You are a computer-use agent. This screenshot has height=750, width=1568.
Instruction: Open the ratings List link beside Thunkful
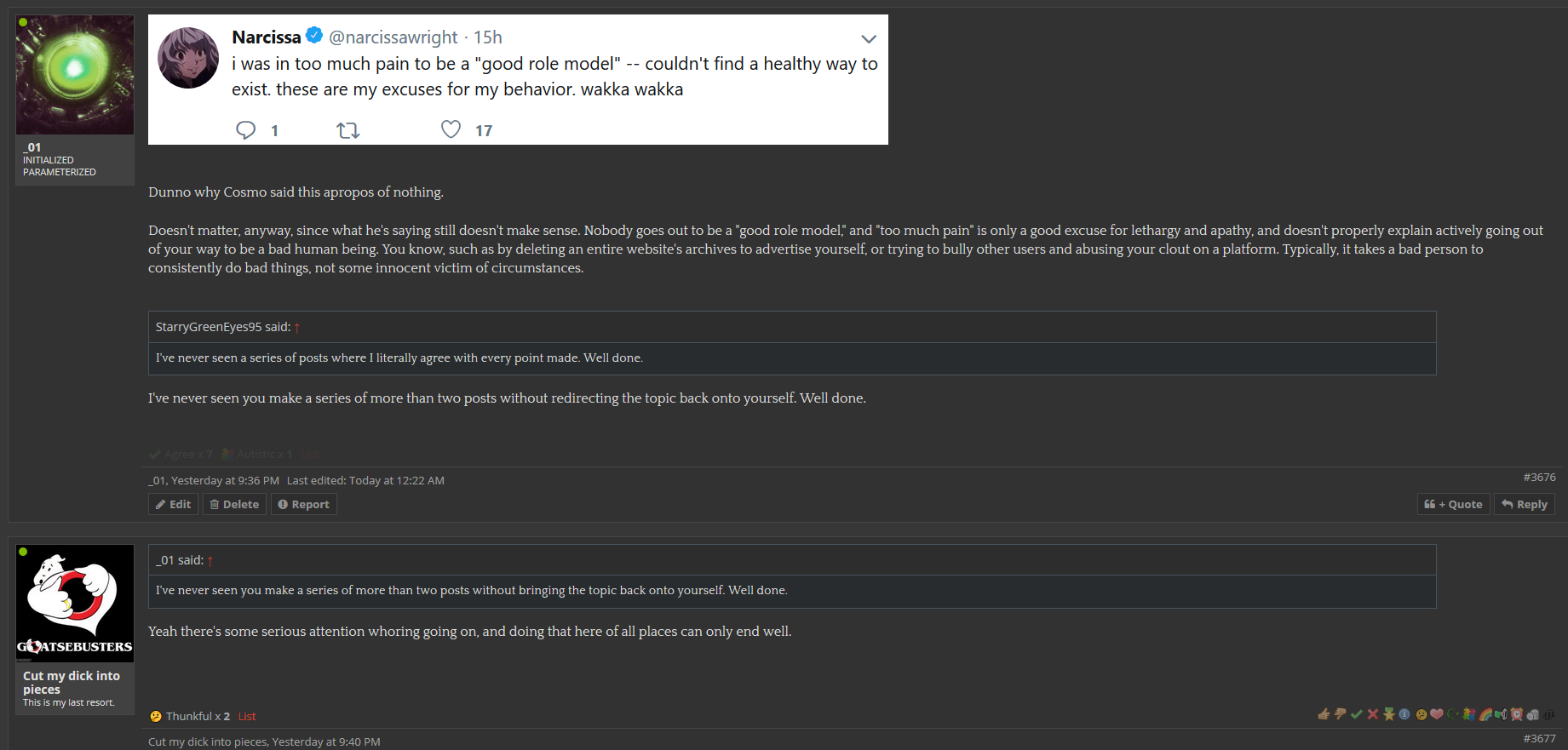click(x=247, y=717)
